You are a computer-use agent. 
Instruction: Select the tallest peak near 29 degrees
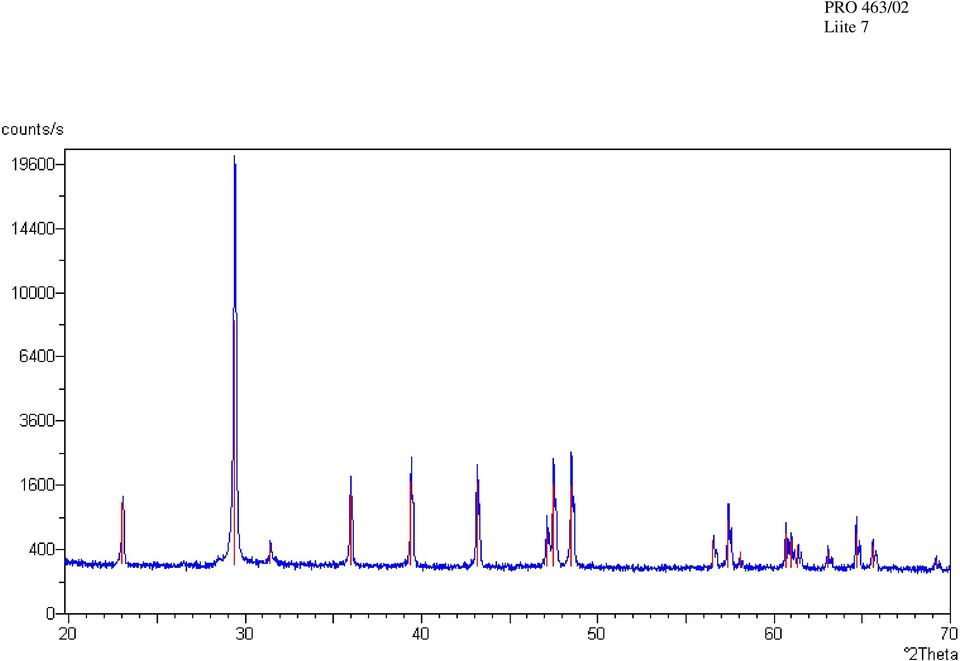[x=234, y=361]
